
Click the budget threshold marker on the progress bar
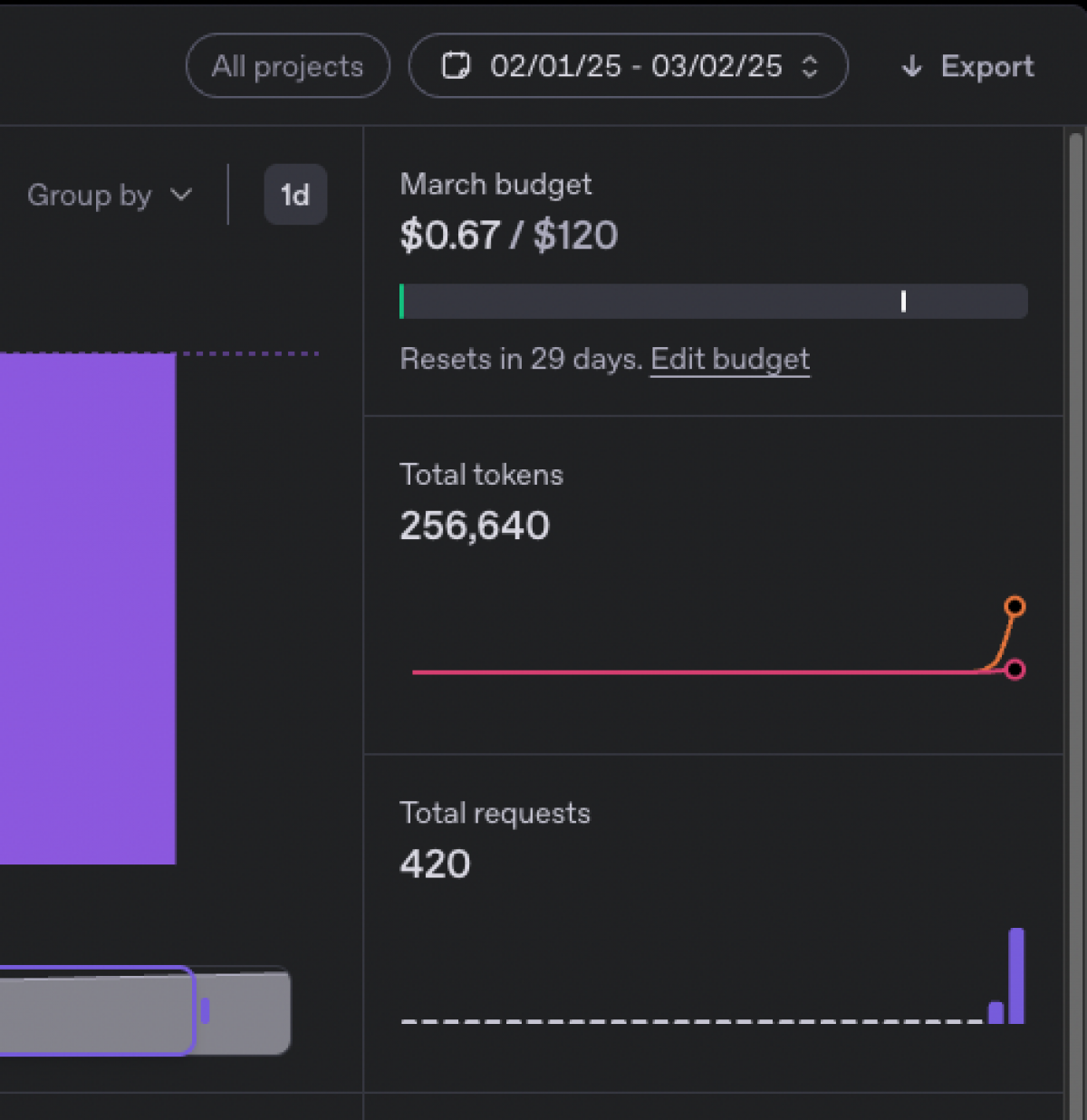(x=903, y=301)
